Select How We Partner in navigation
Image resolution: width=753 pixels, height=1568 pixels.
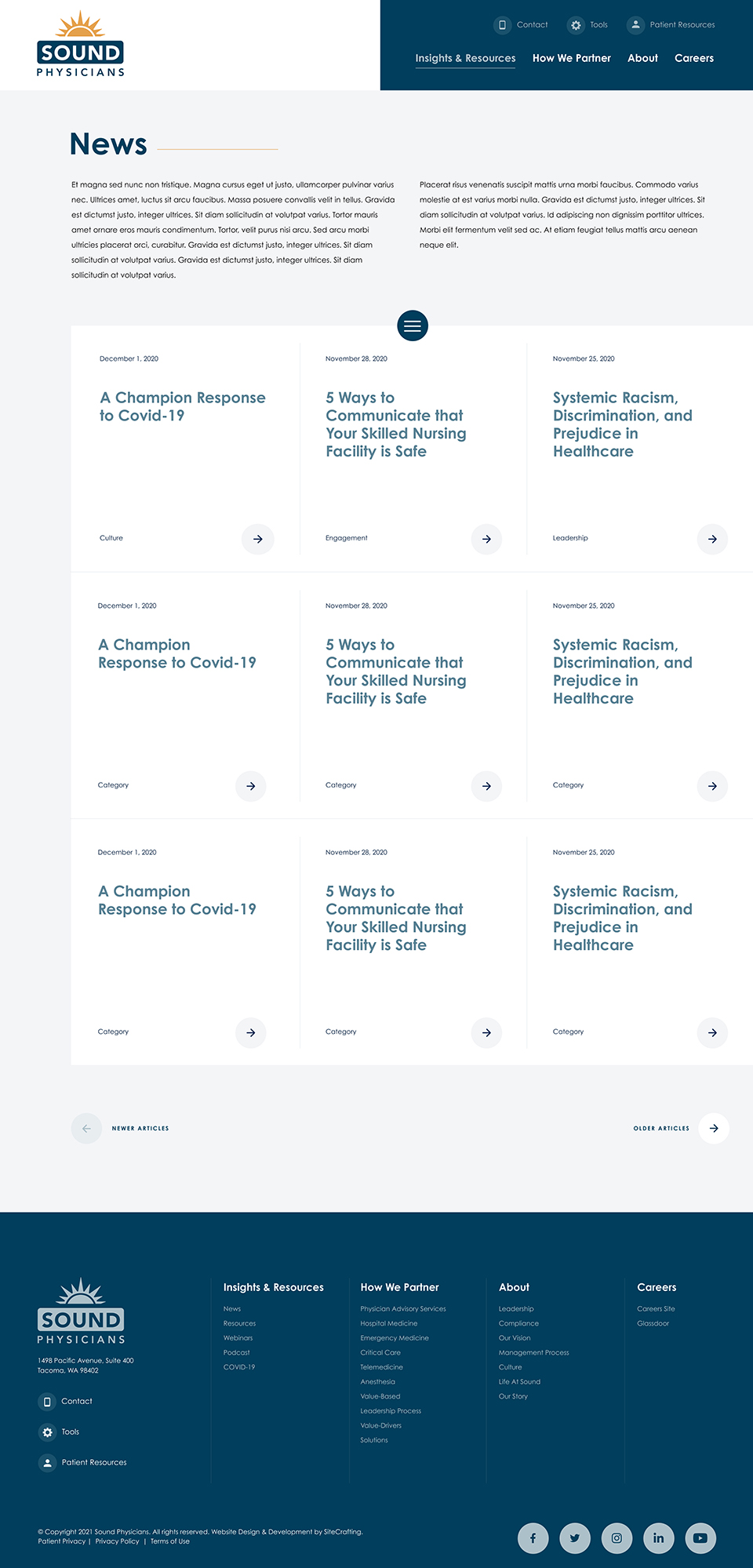(x=571, y=58)
